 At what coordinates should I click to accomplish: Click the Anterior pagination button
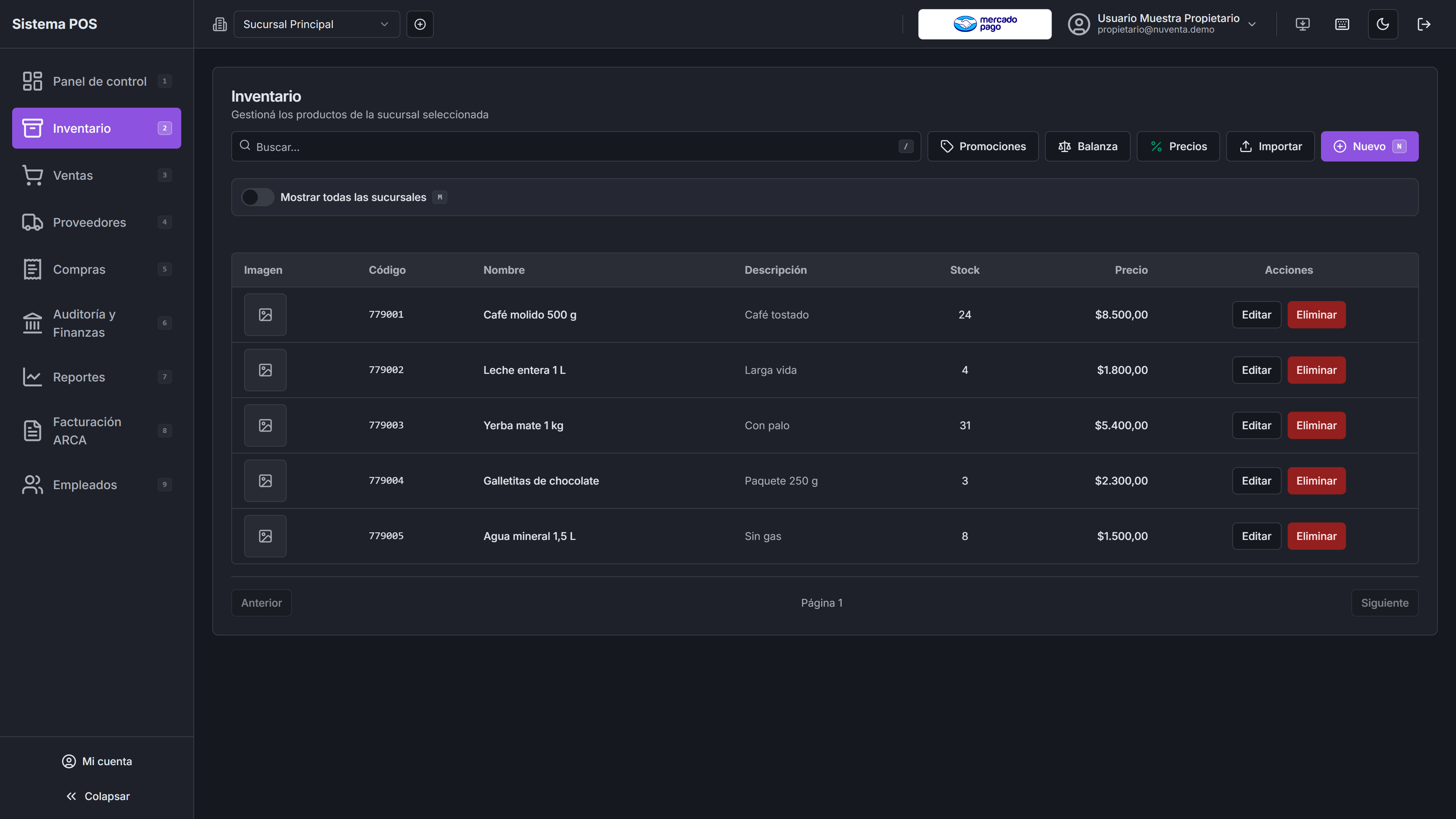(261, 603)
